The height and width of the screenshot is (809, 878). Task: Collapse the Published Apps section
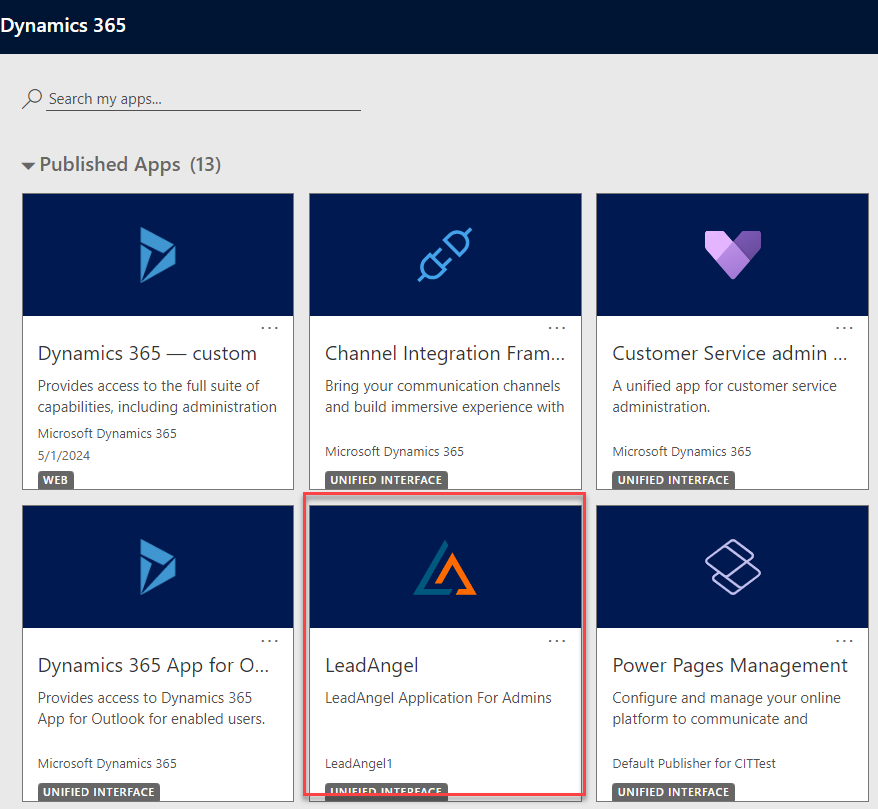pyautogui.click(x=28, y=165)
